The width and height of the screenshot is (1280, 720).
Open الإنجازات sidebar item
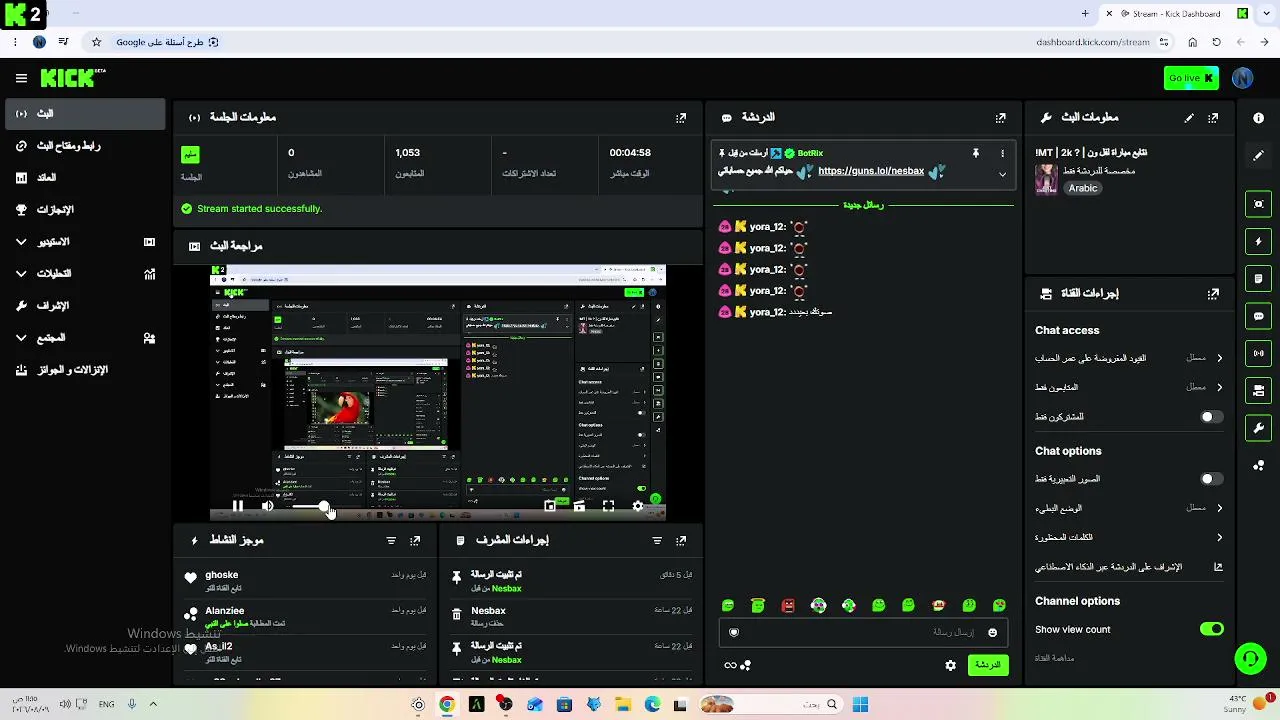[84, 210]
